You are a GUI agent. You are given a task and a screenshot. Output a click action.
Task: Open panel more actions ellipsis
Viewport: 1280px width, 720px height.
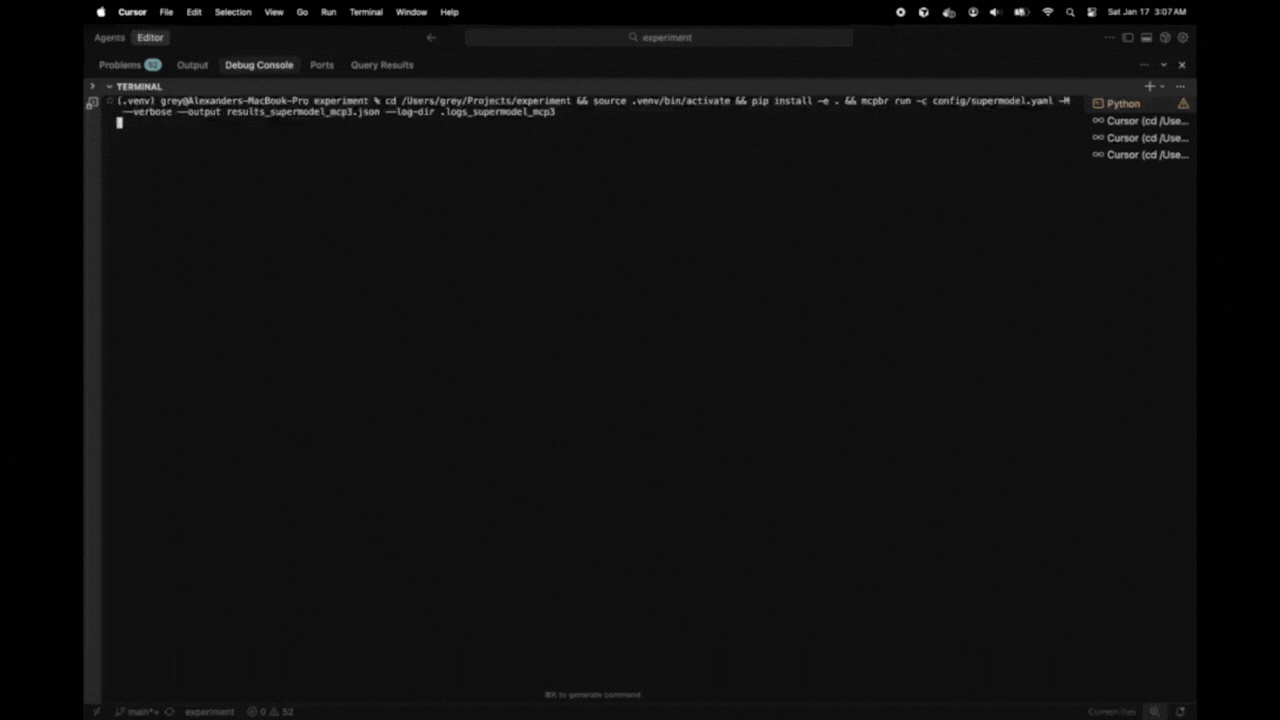(1145, 65)
